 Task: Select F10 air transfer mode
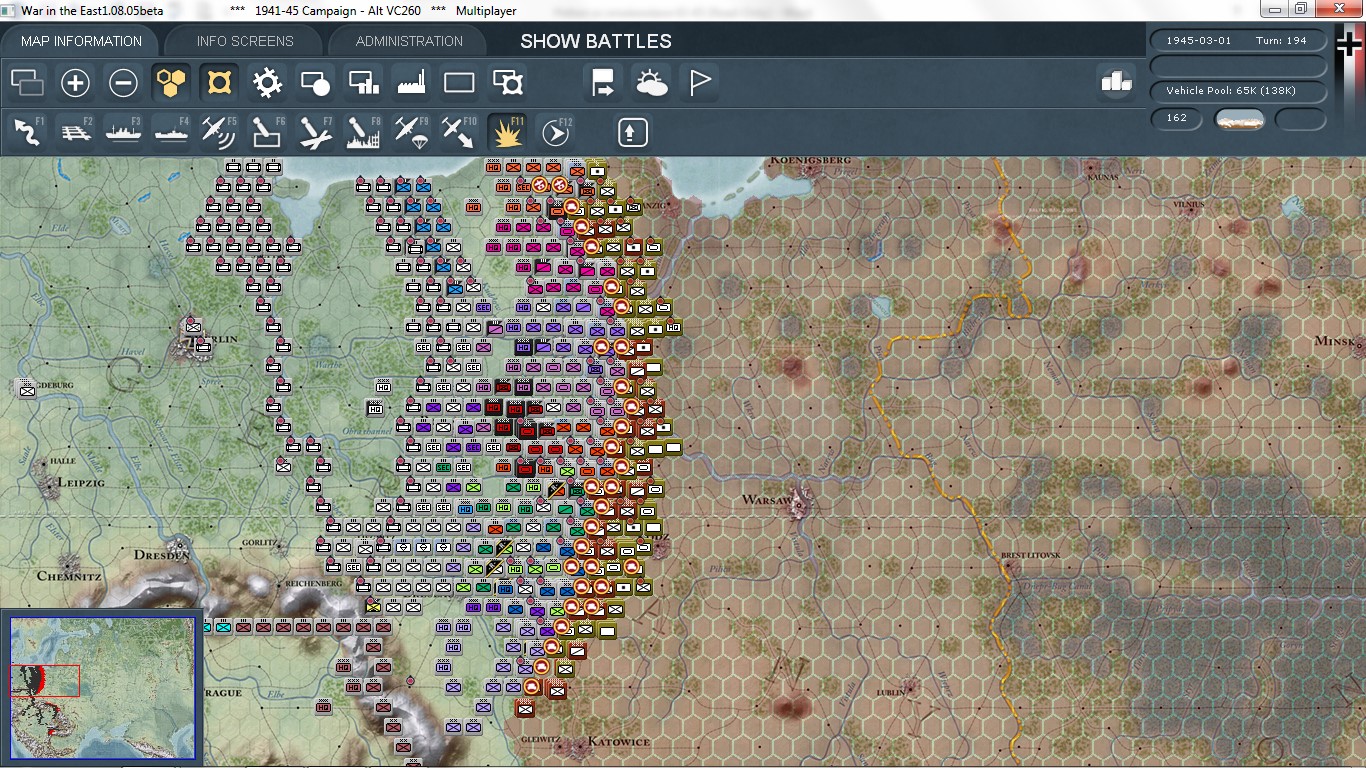point(459,132)
